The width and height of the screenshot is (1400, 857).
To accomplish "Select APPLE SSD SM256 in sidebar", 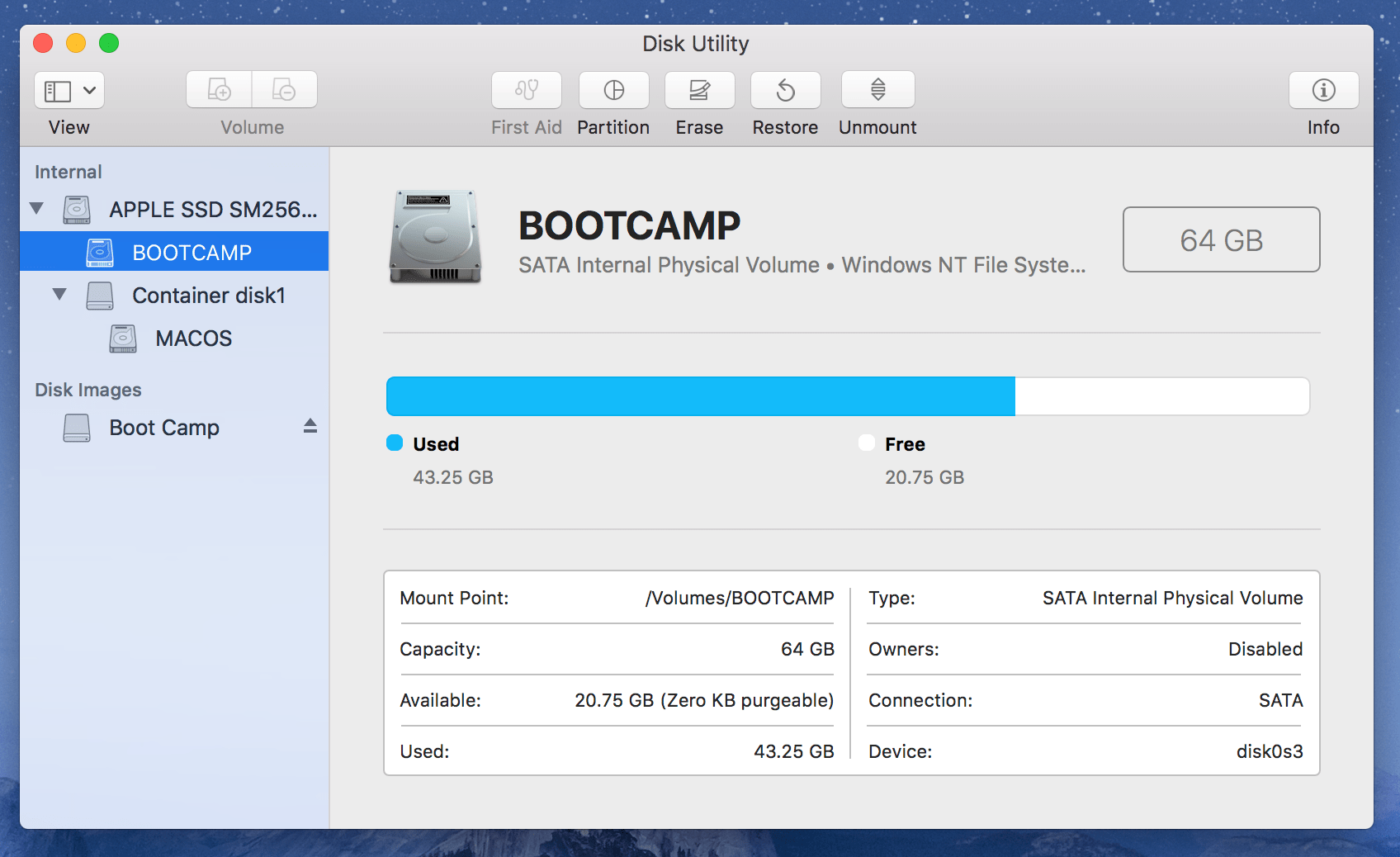I will 174,210.
